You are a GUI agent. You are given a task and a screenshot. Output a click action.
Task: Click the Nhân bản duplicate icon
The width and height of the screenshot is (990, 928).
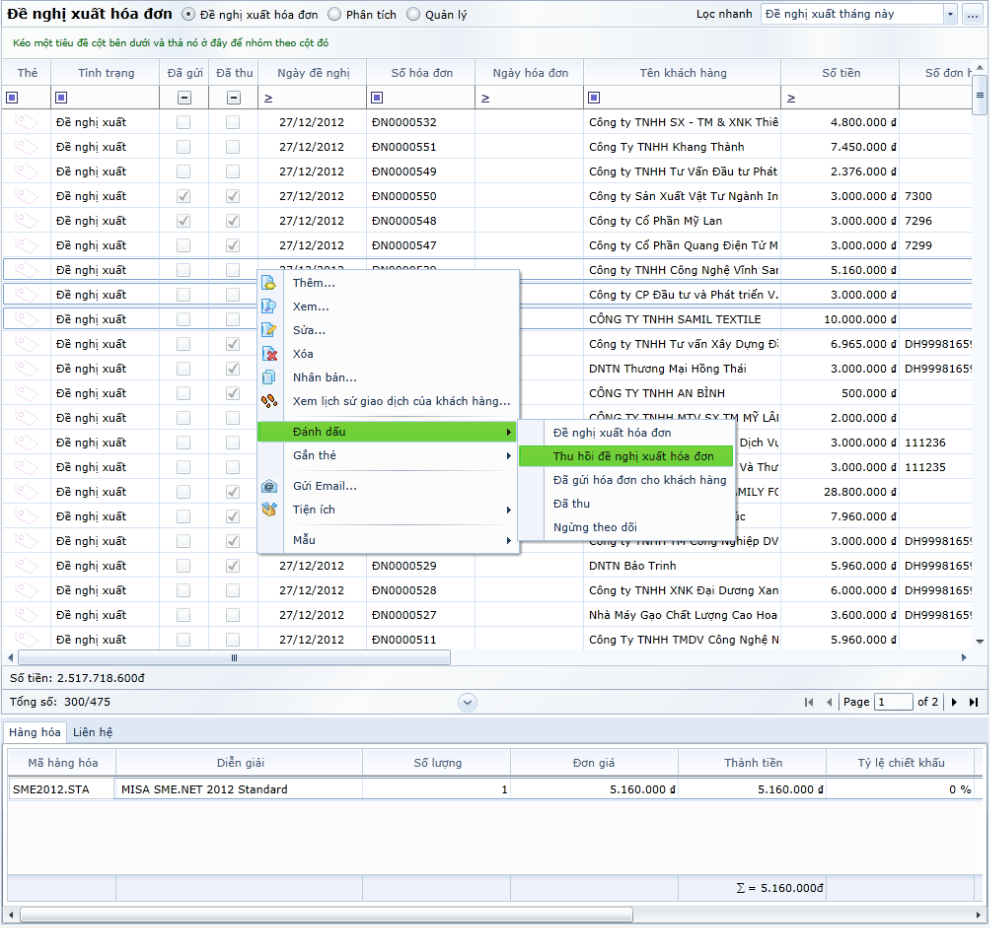coord(268,377)
